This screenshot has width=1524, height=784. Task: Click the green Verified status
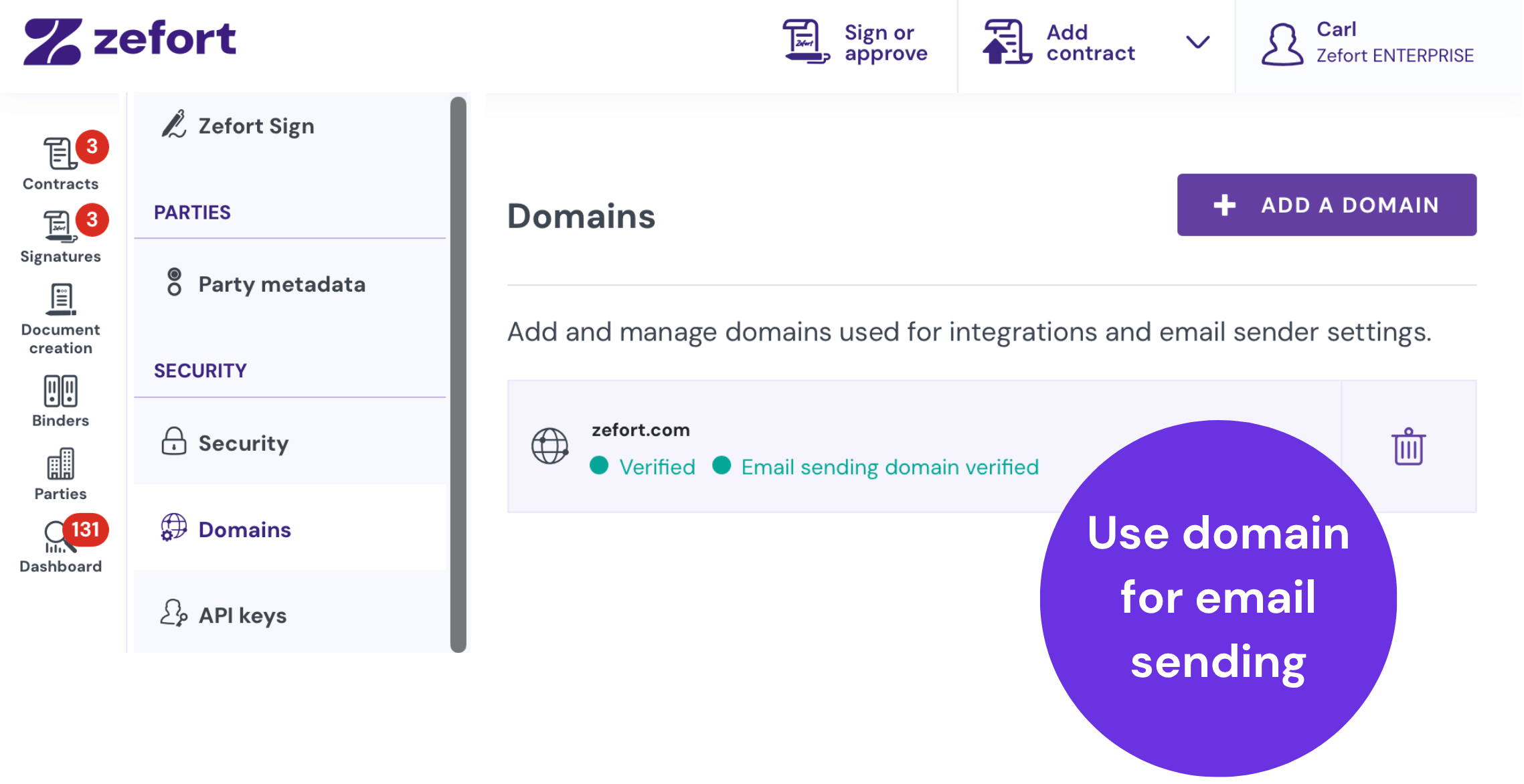pyautogui.click(x=643, y=467)
